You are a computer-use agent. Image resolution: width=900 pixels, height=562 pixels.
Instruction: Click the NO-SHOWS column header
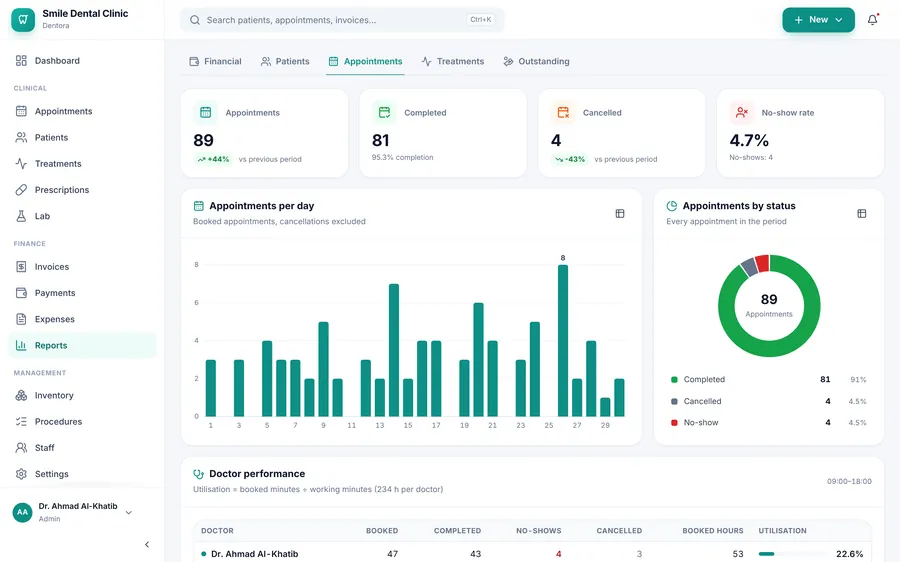pyautogui.click(x=538, y=531)
